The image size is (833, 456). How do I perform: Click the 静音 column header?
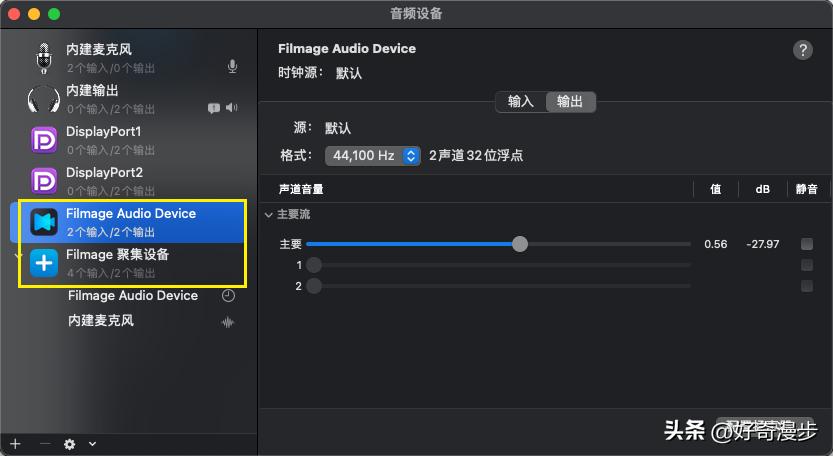point(806,189)
